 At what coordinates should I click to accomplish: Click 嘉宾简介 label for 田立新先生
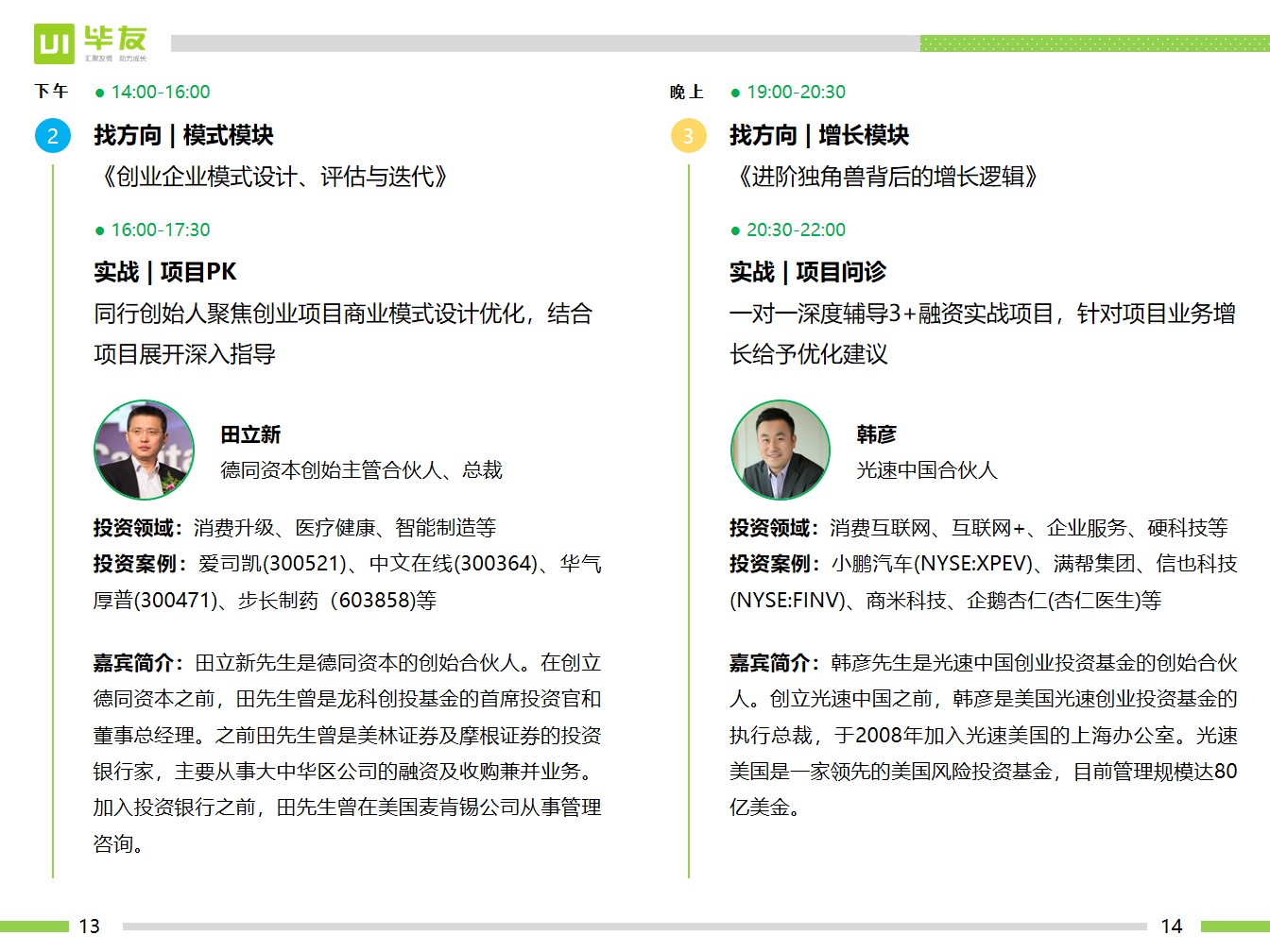point(138,663)
